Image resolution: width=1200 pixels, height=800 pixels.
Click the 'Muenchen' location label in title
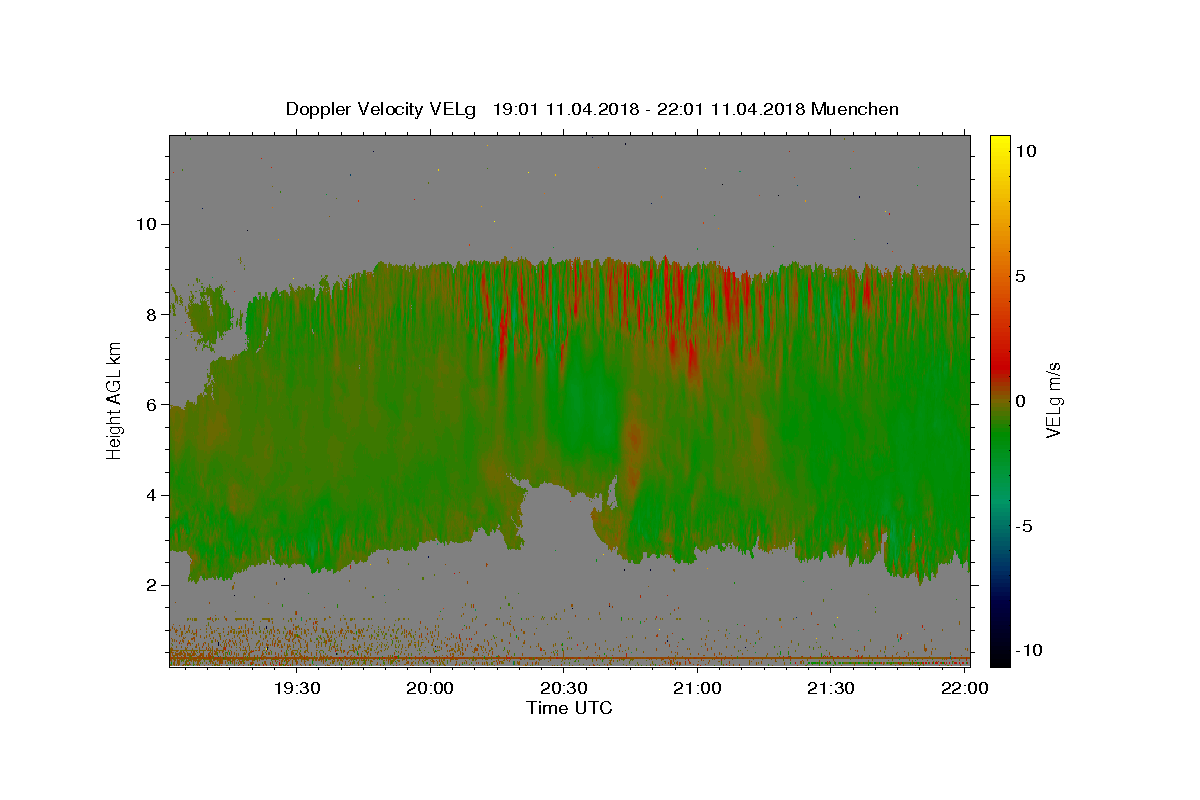coord(854,109)
